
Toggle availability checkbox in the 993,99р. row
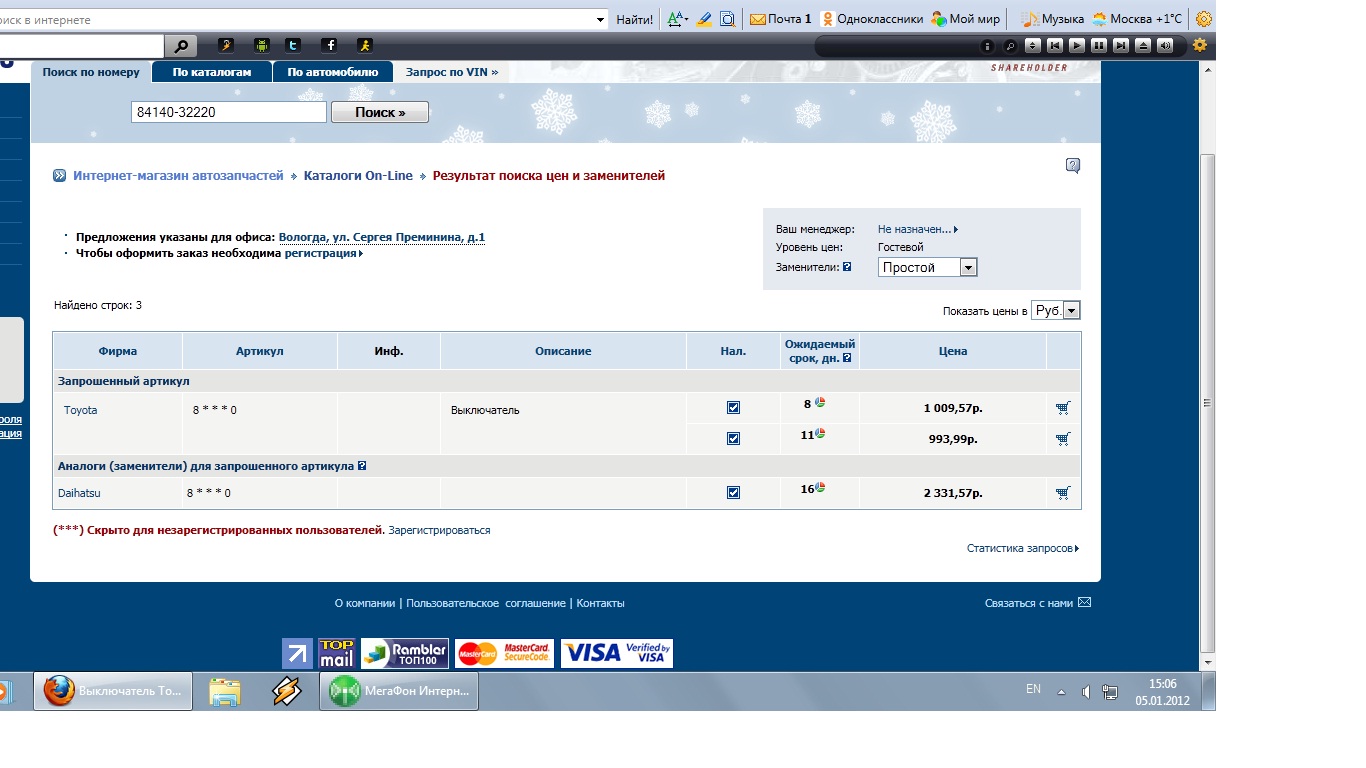point(733,438)
